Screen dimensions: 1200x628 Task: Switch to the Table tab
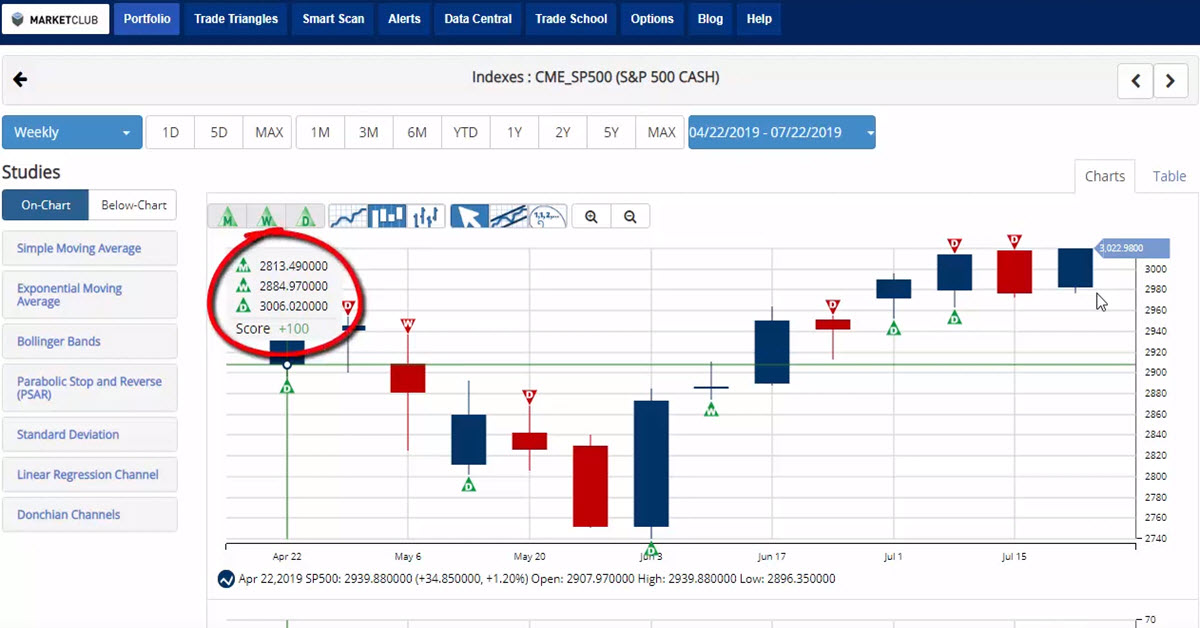pos(1169,176)
